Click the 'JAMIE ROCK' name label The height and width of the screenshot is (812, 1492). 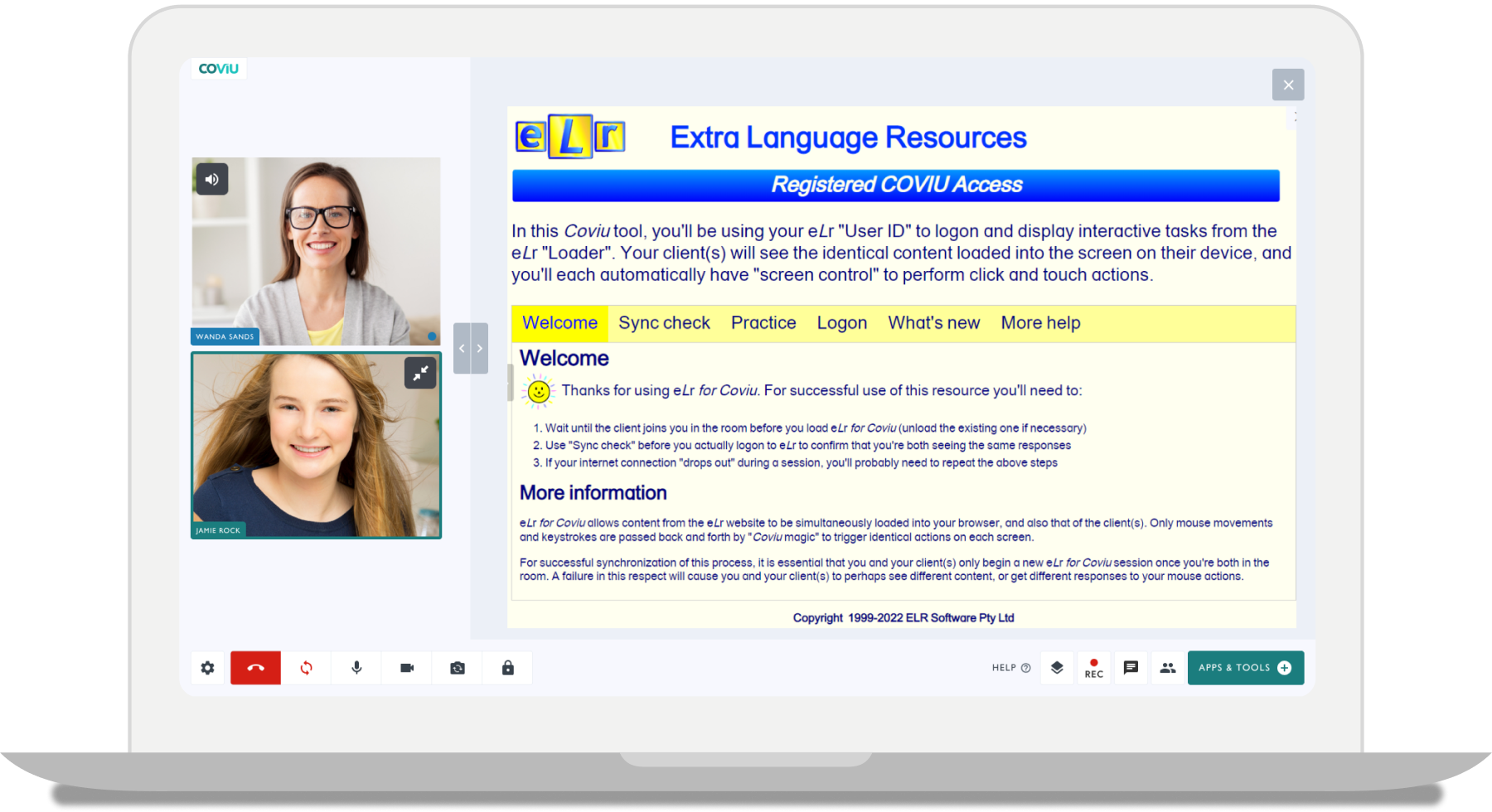[x=218, y=530]
